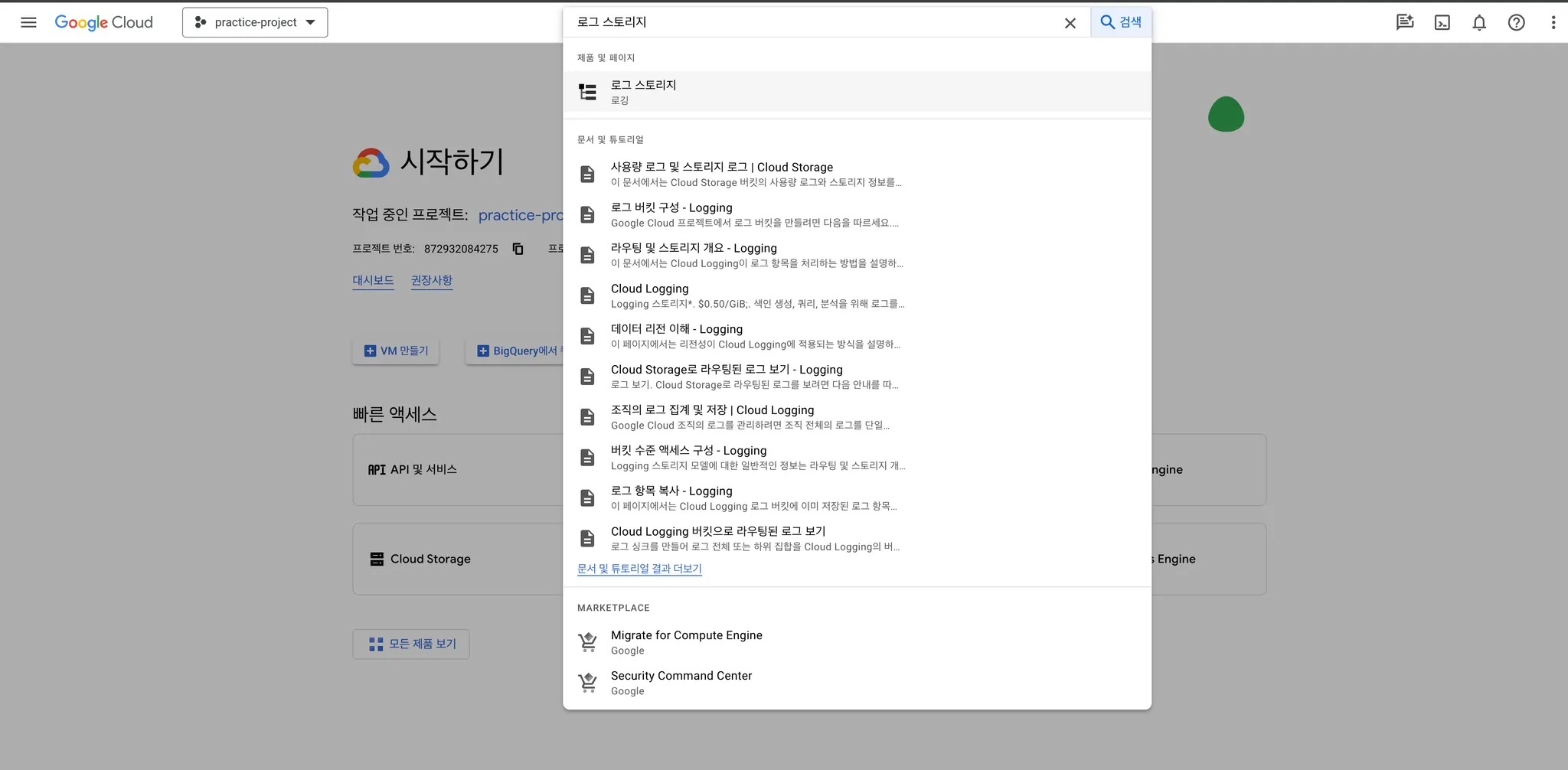Click document icon next to 라우팅 및 스토리지 개요
The image size is (1568, 770).
(x=587, y=255)
